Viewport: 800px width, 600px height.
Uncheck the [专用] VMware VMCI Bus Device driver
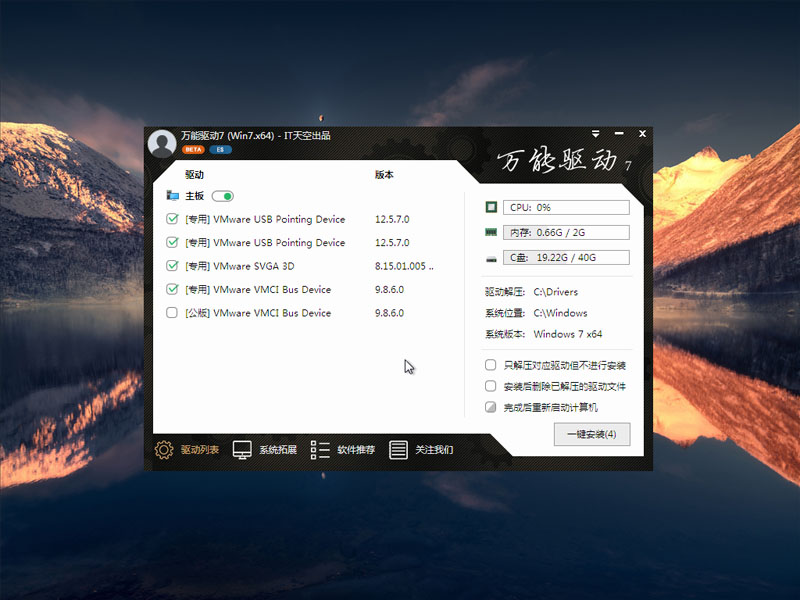tap(172, 289)
